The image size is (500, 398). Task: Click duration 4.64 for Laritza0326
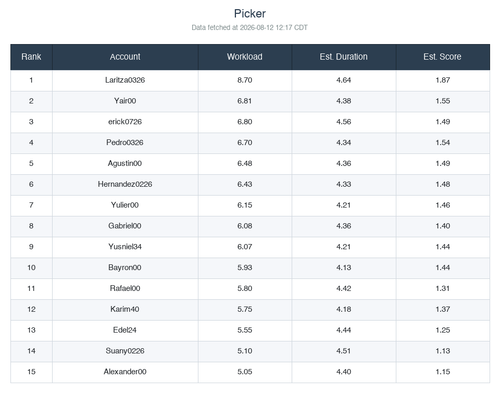point(344,80)
